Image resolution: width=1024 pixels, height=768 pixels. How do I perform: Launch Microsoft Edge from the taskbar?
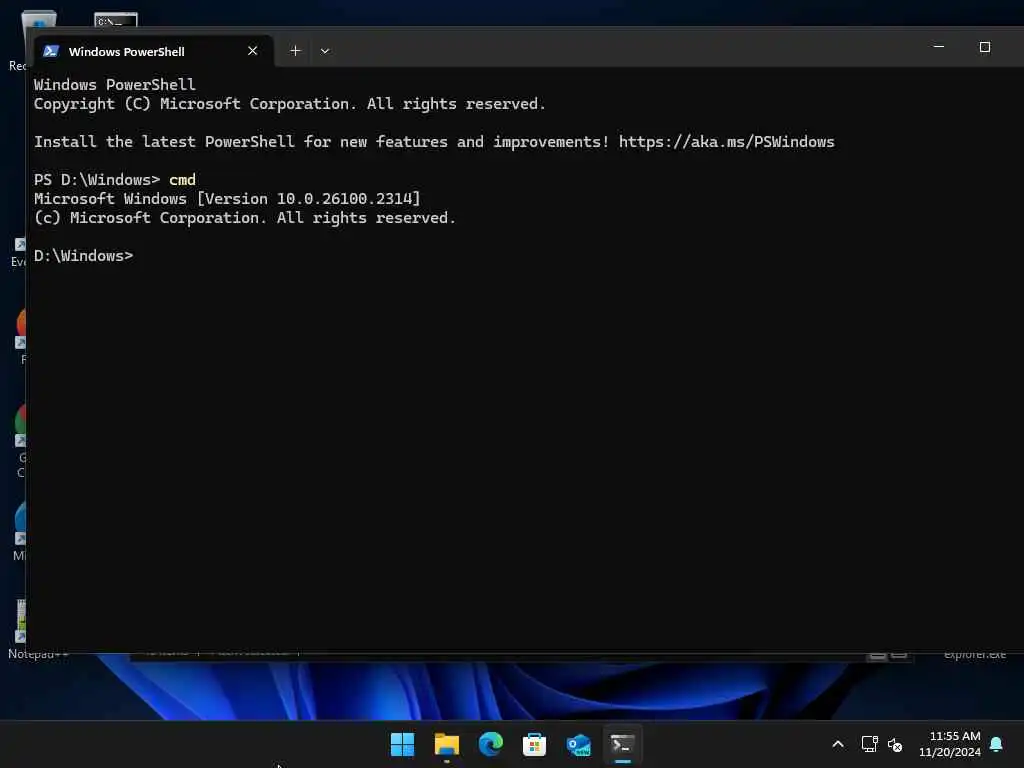(x=490, y=744)
